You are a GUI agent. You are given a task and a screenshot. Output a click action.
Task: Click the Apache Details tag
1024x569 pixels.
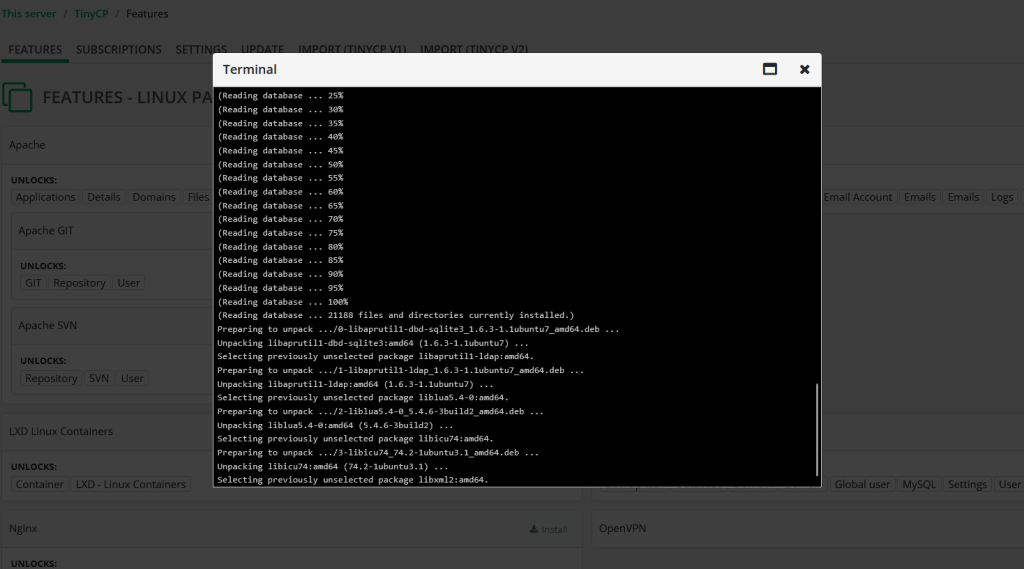104,197
